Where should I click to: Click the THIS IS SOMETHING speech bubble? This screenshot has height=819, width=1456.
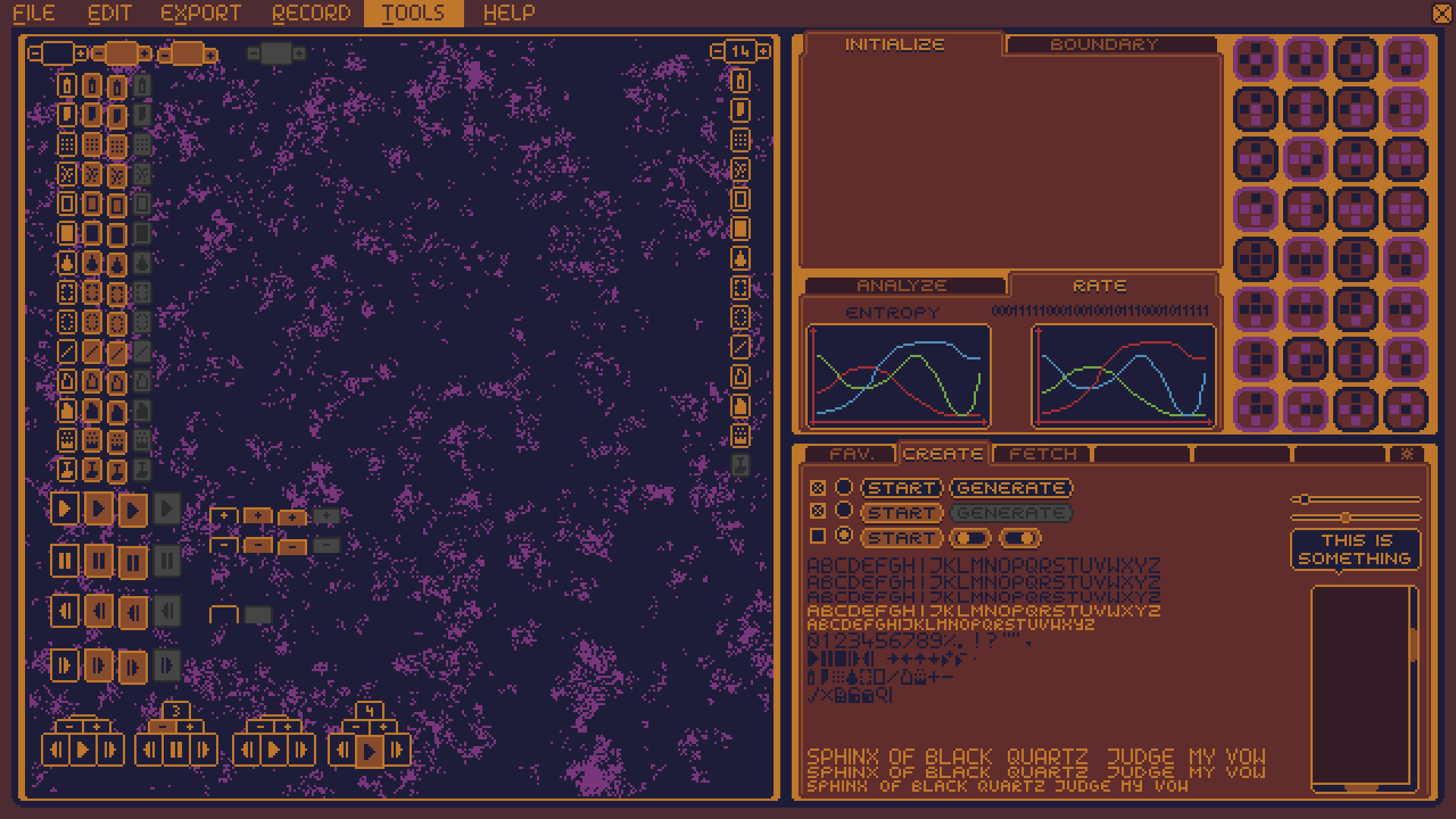[x=1354, y=550]
